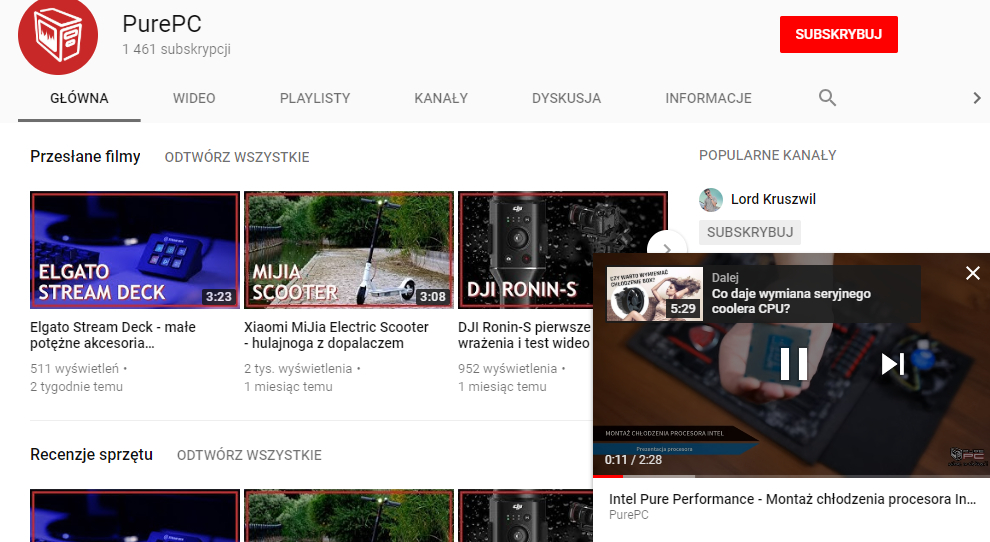
Task: Subscribe to PurePC with red SUBSKRYBUJ button
Action: (838, 34)
